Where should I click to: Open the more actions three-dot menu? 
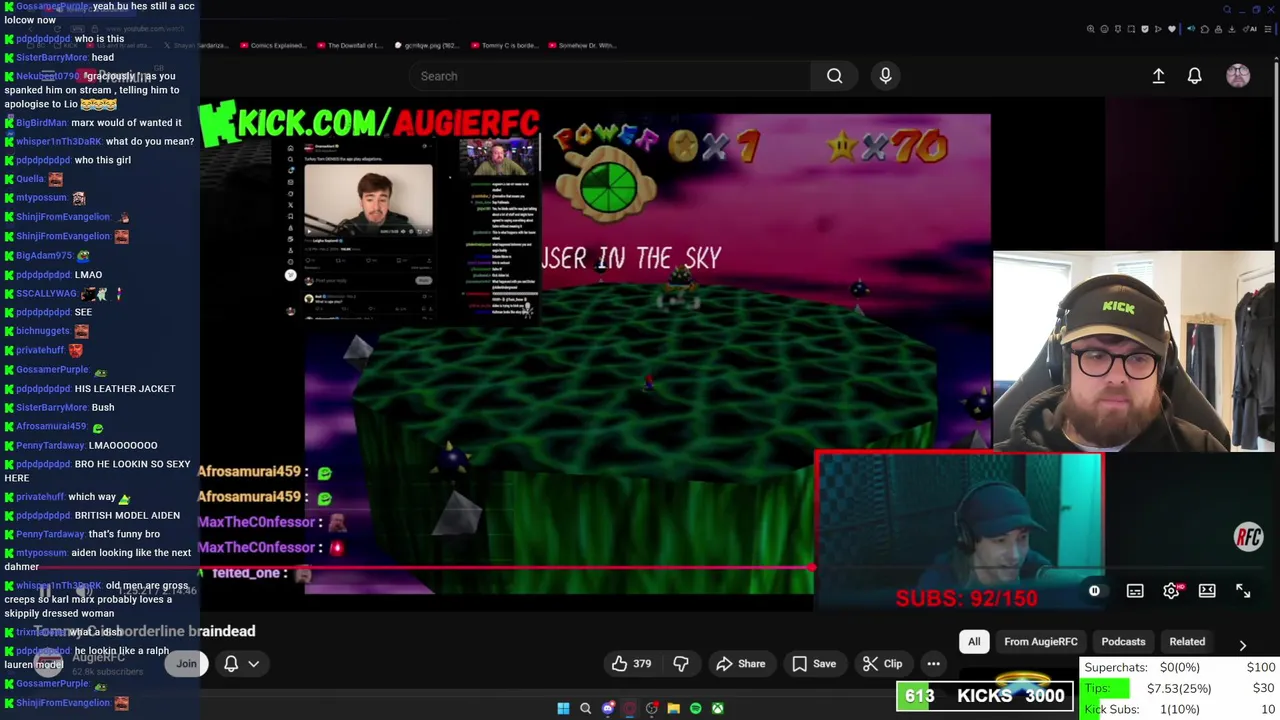(933, 664)
